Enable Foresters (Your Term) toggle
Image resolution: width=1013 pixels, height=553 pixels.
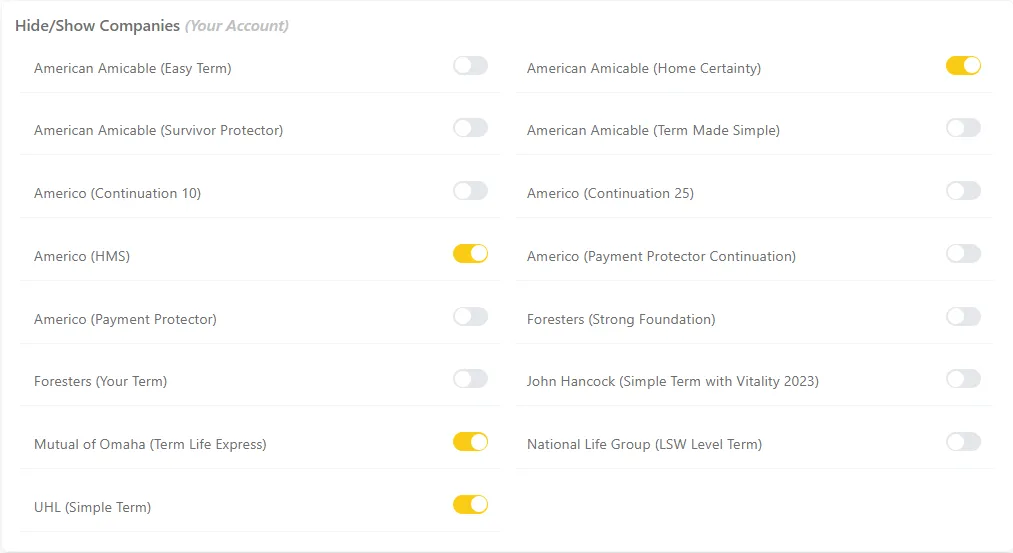click(470, 379)
